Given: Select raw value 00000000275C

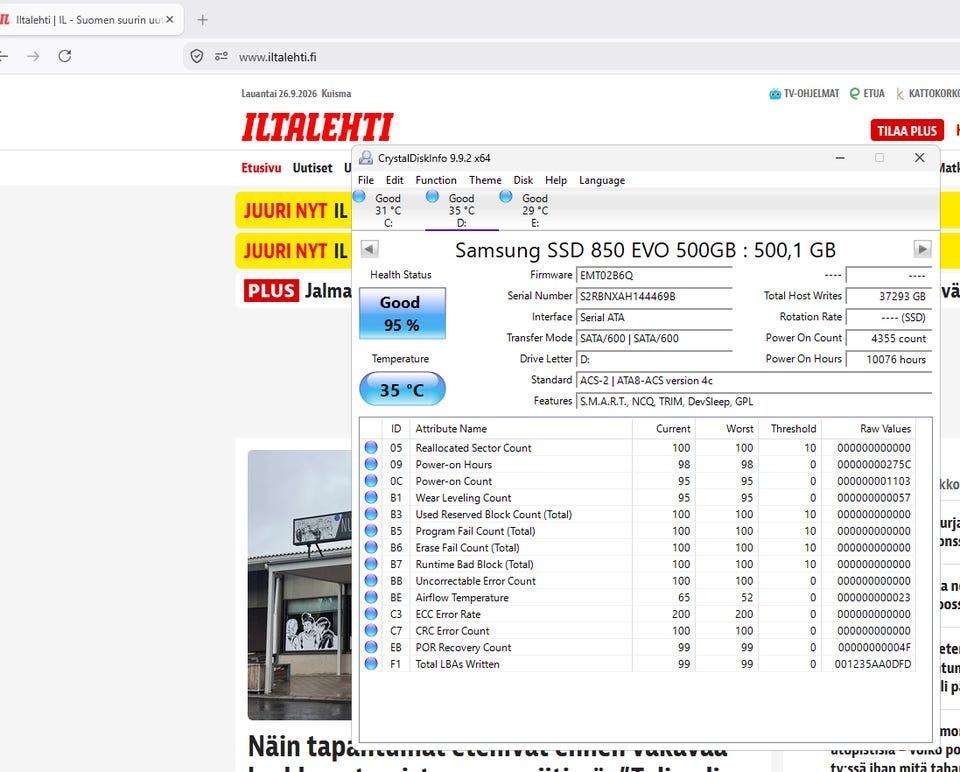Looking at the screenshot, I should tap(874, 464).
